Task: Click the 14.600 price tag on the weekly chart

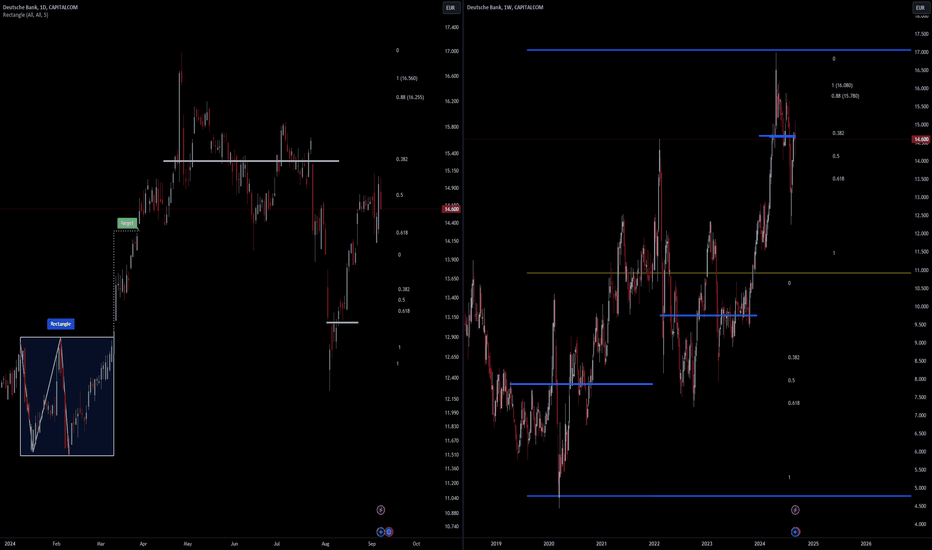Action: point(921,139)
